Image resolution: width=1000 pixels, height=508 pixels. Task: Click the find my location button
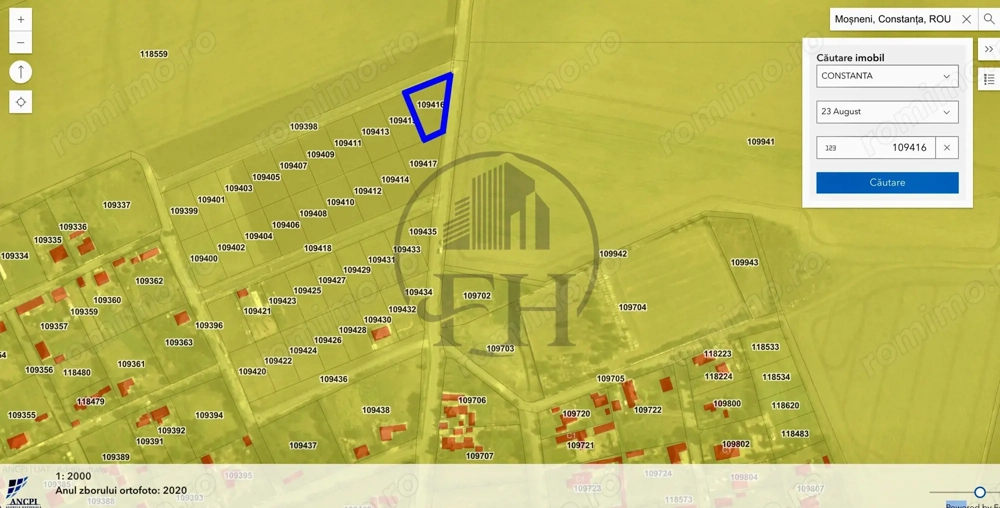21,102
